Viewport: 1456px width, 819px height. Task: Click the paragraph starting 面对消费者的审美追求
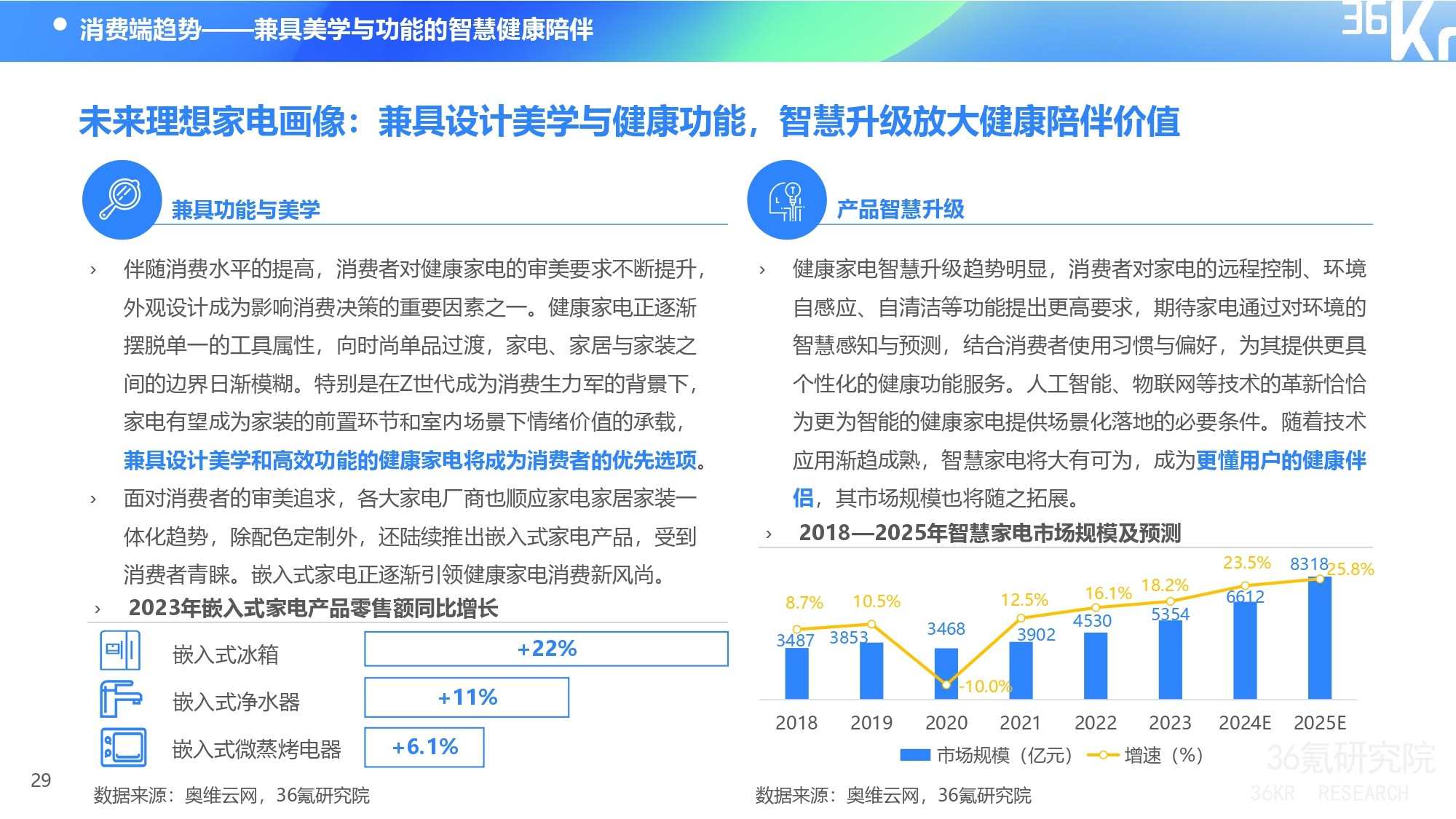pyautogui.click(x=410, y=537)
